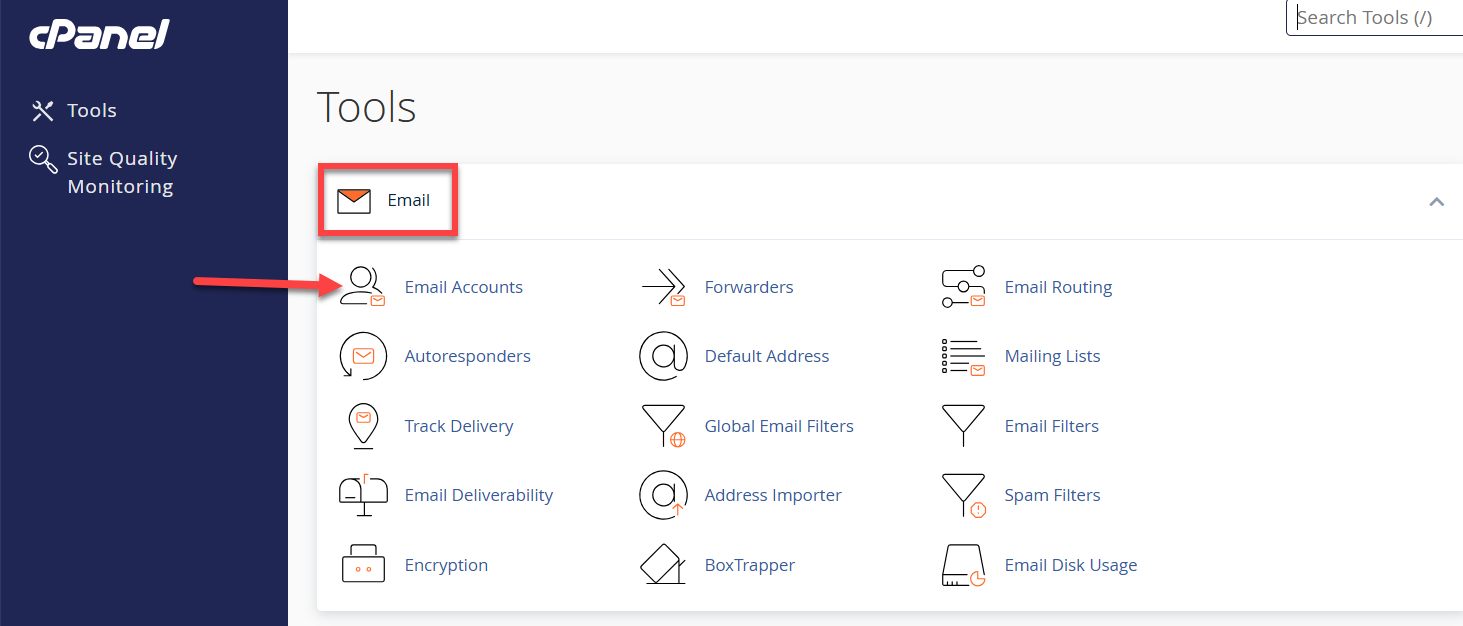
Task: Open the Email Filters link
Action: 1052,426
